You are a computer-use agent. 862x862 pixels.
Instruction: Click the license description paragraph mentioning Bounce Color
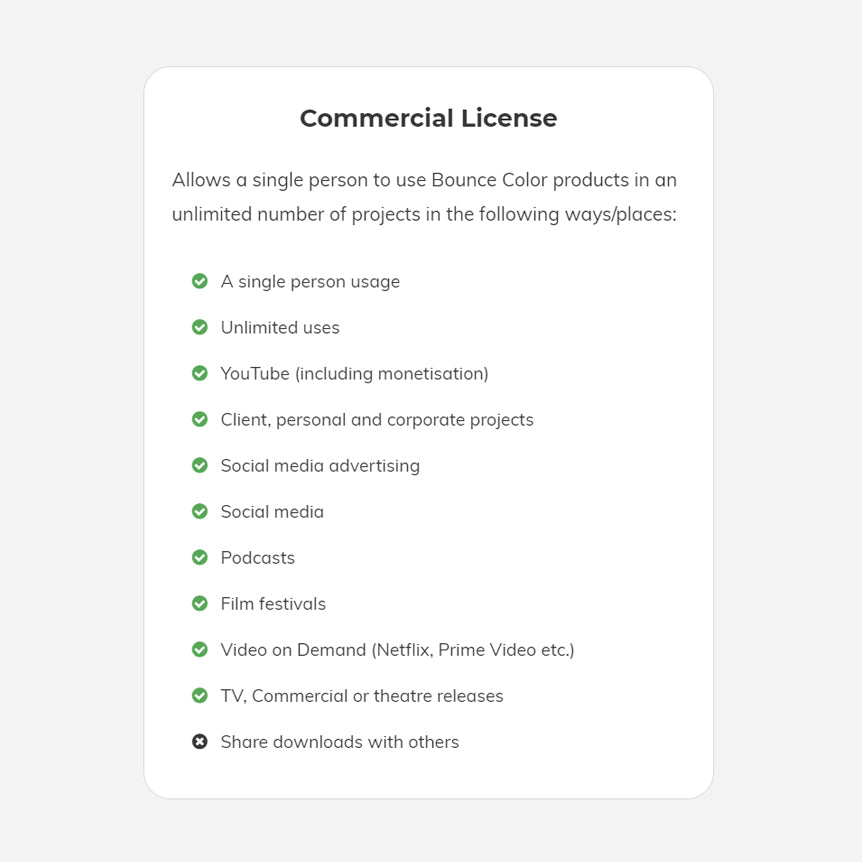[x=424, y=197]
